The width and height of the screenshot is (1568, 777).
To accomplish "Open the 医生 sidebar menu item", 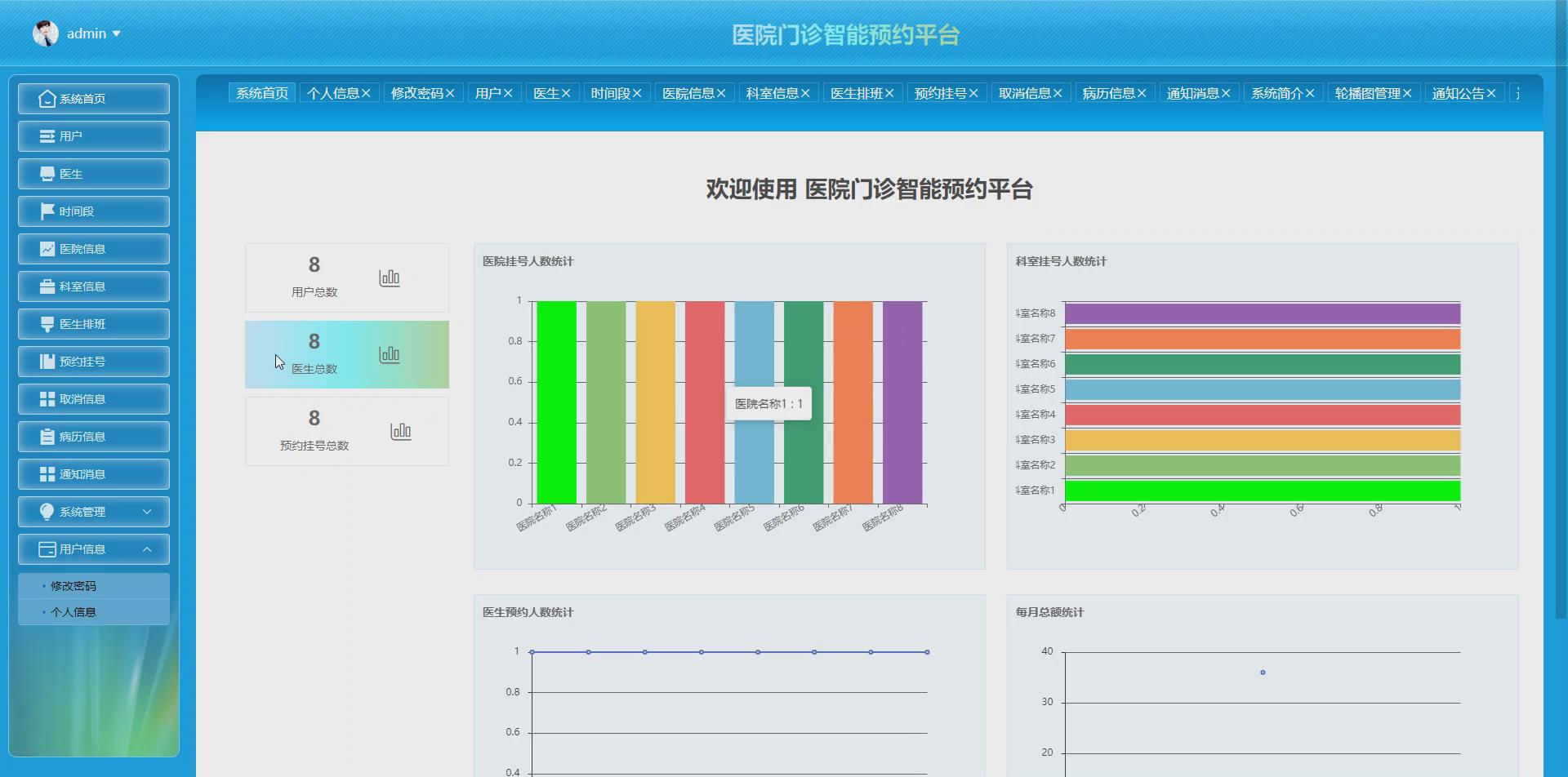I will (94, 174).
